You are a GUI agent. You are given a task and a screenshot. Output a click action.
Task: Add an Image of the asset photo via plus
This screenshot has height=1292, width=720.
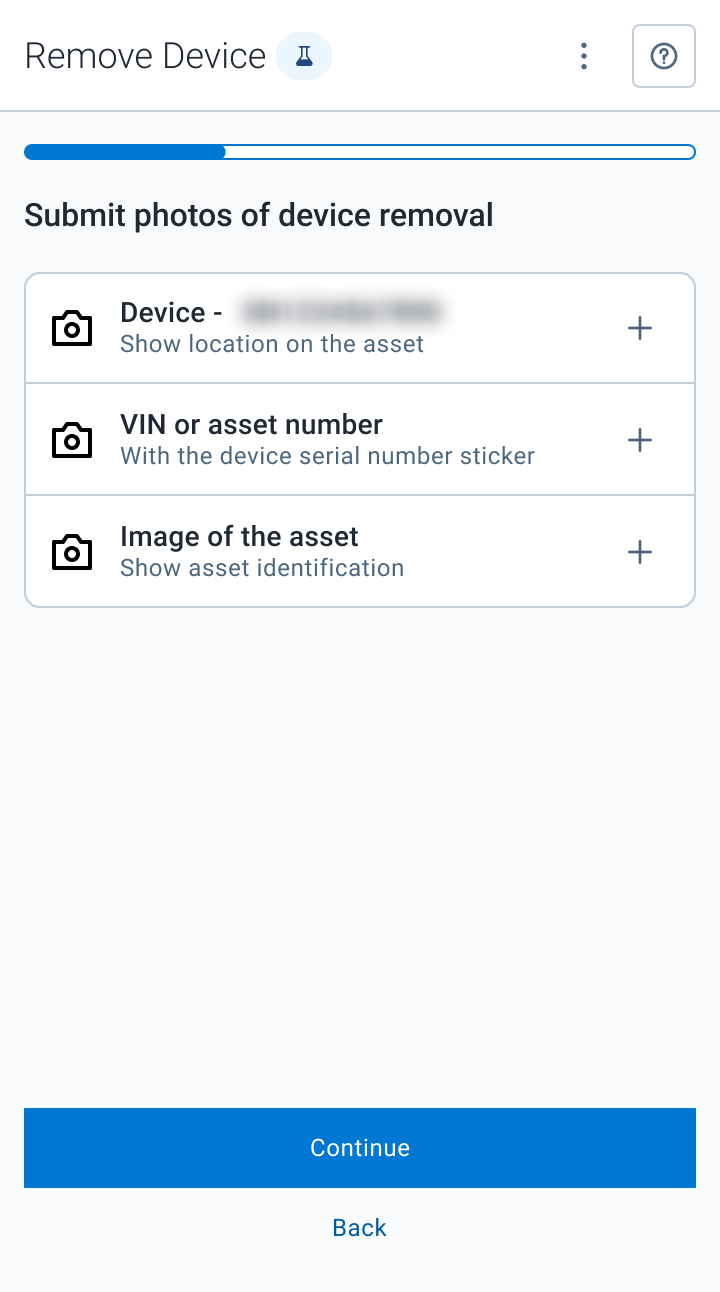(640, 552)
